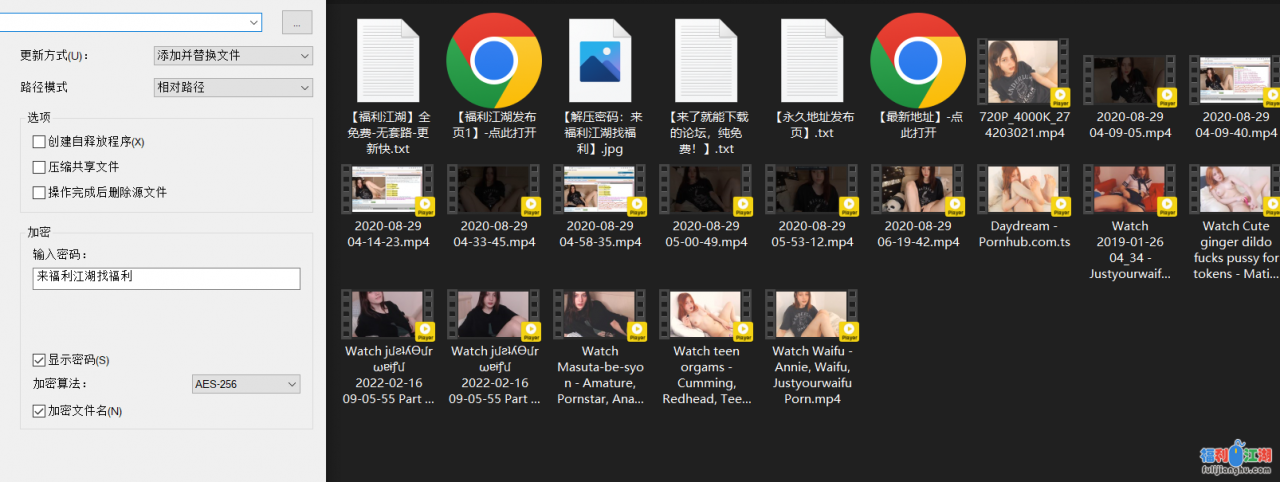
Task: Check 操作完成后删除源文件 option
Action: [39, 192]
